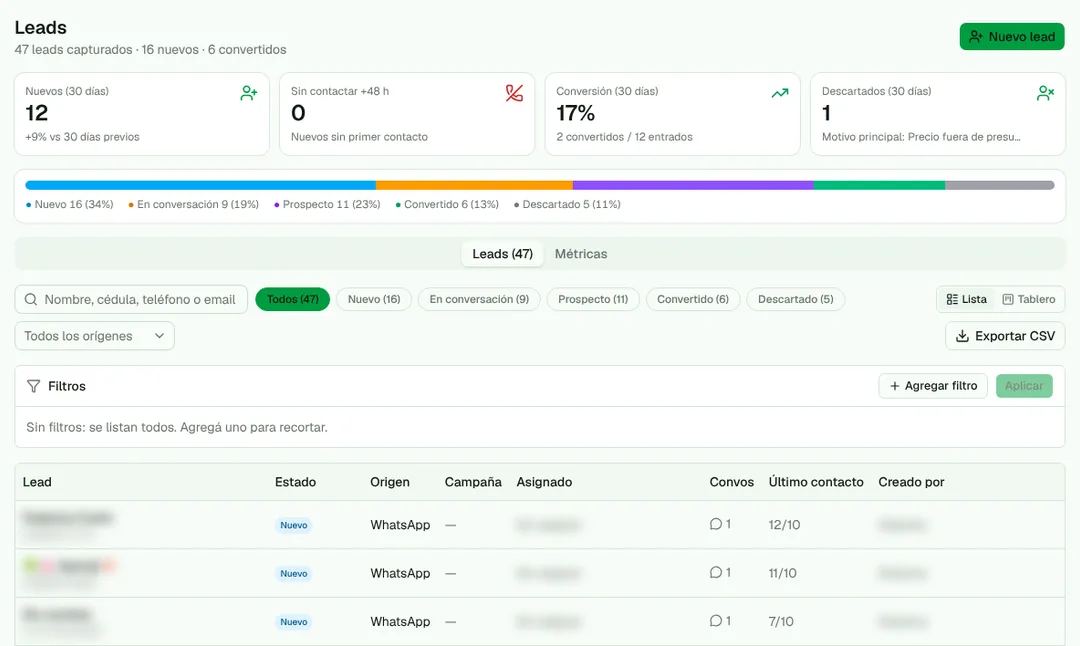This screenshot has width=1080, height=646.
Task: Click the Nuevo badge in the 11/10 row
Action: click(293, 574)
